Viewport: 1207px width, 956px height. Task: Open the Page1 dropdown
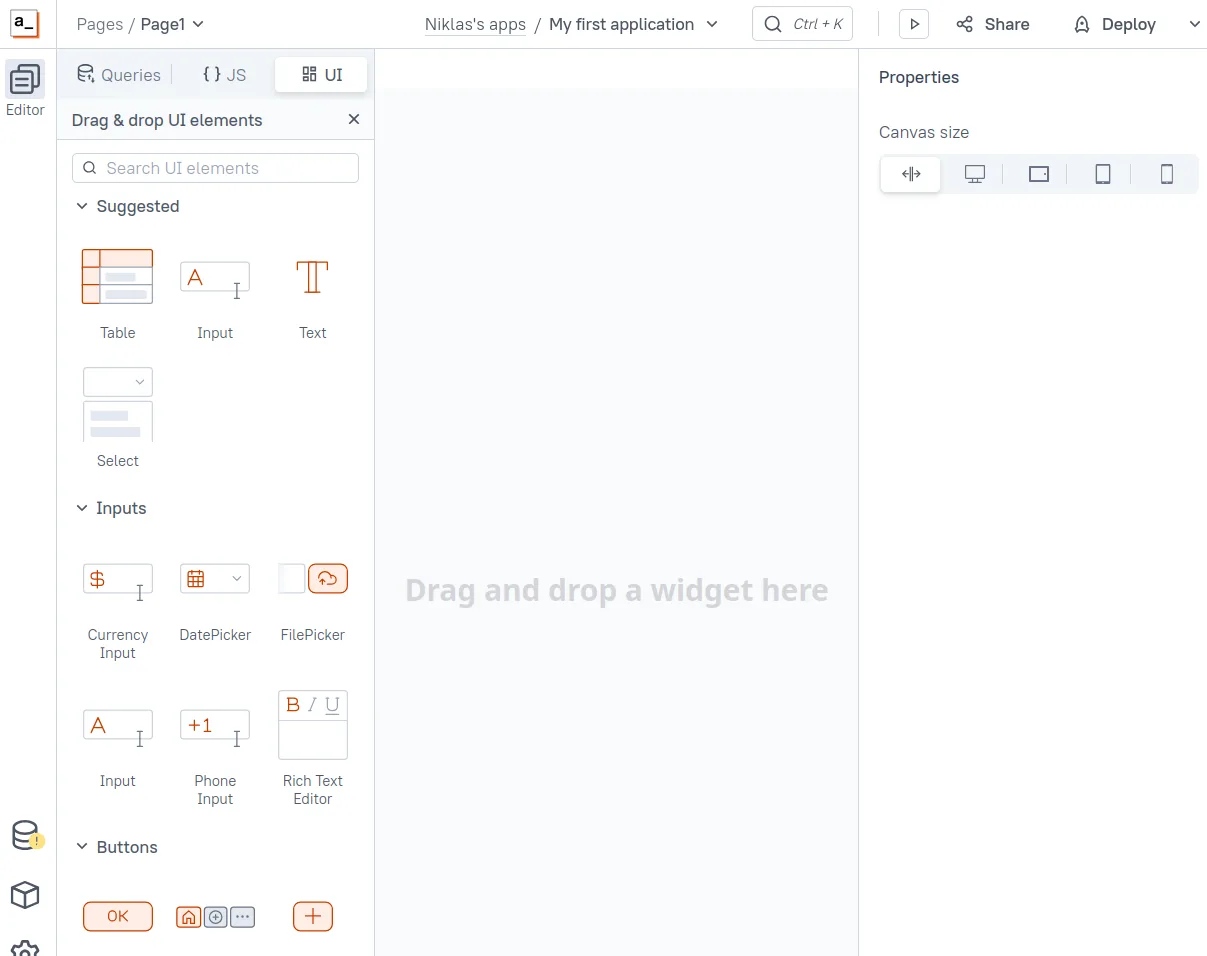pos(172,24)
